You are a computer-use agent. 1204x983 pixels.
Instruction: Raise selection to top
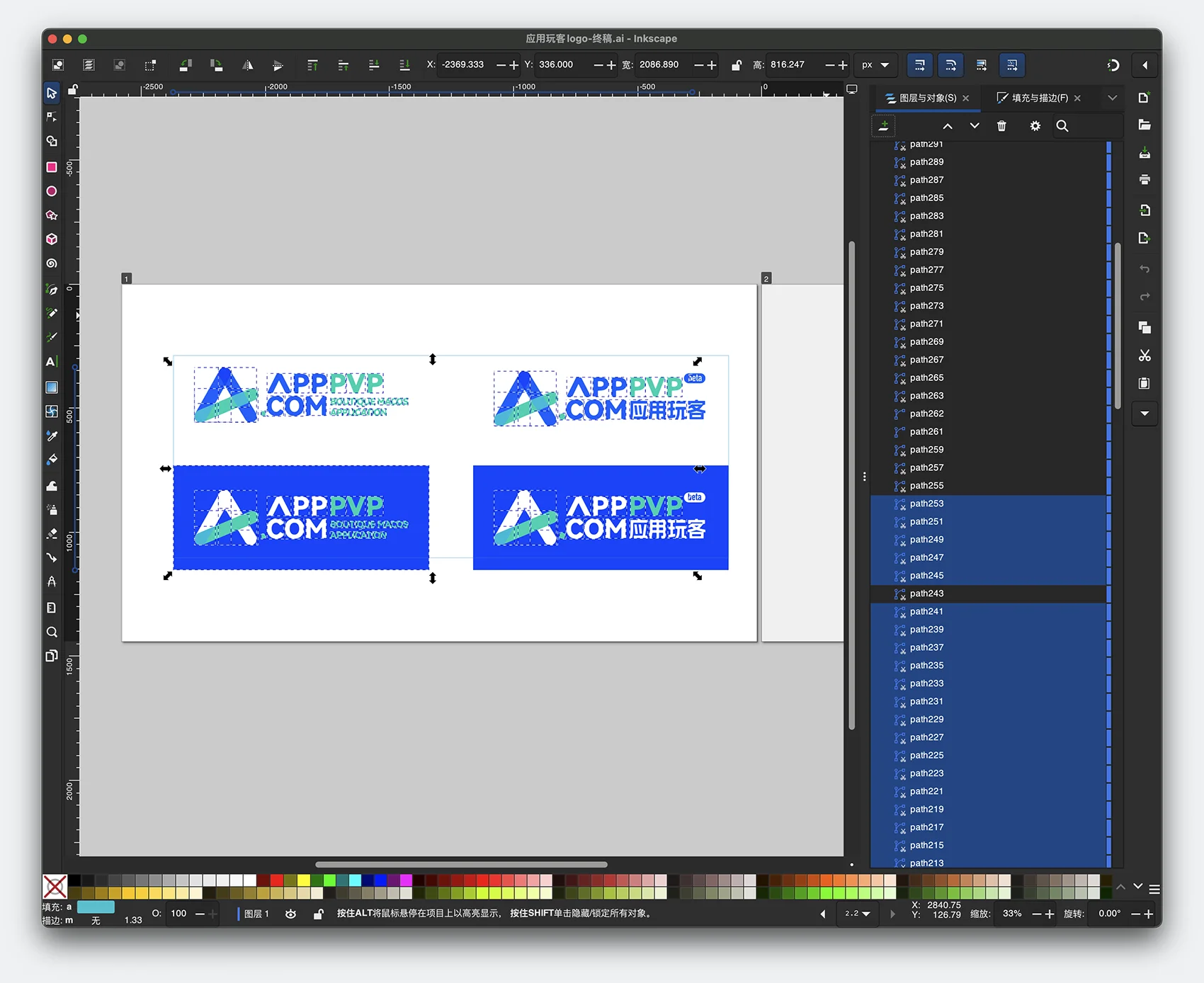pyautogui.click(x=312, y=65)
